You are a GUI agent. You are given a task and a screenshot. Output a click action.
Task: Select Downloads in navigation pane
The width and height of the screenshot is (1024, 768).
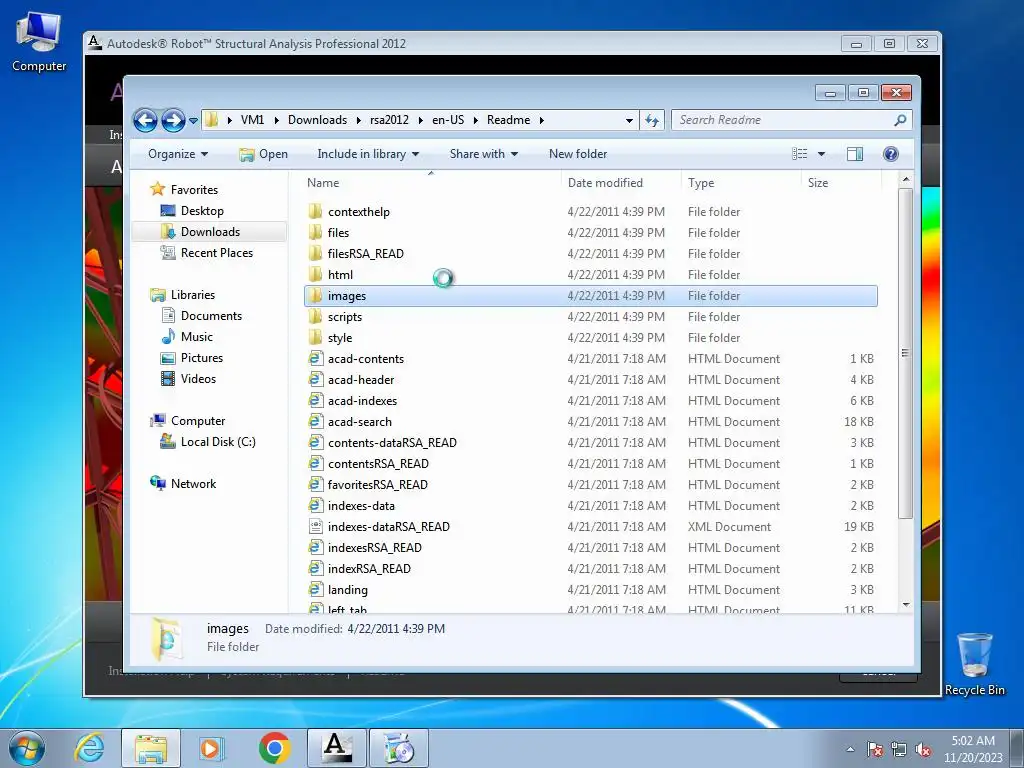pos(210,232)
